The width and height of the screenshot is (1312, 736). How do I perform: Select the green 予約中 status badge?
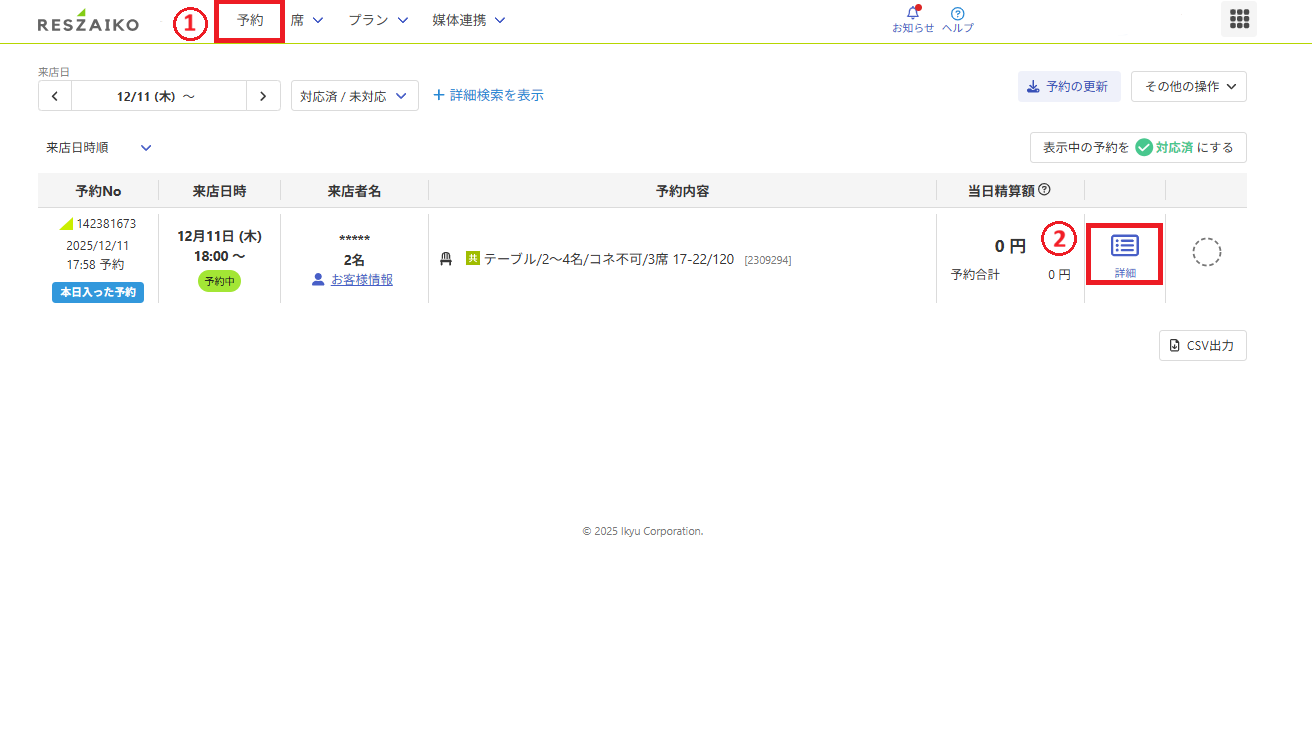click(x=219, y=281)
